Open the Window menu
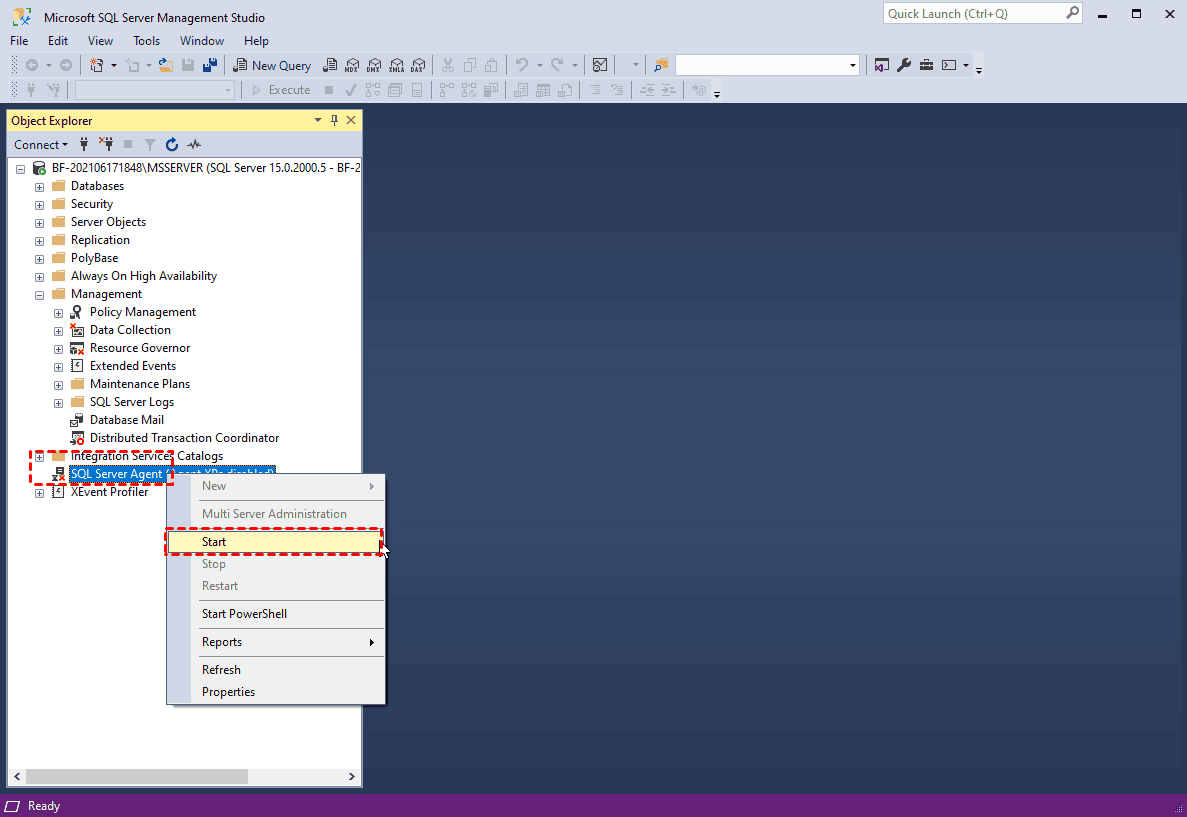The height and width of the screenshot is (817, 1187). (x=201, y=41)
